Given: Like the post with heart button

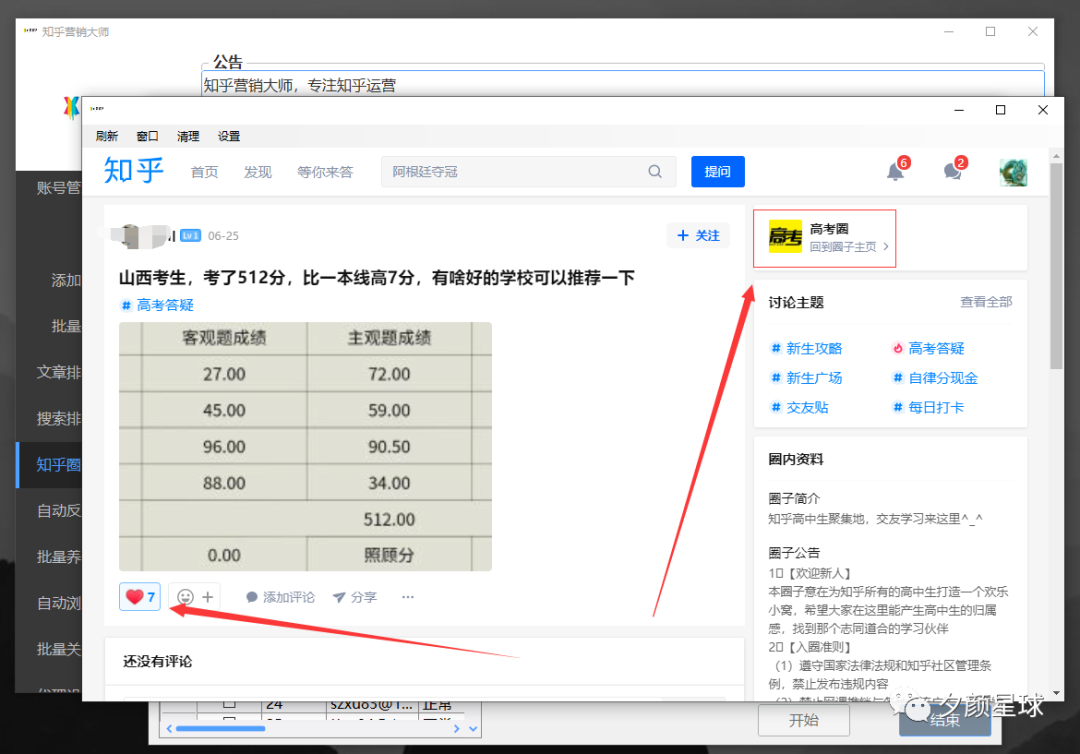Looking at the screenshot, I should tap(140, 597).
